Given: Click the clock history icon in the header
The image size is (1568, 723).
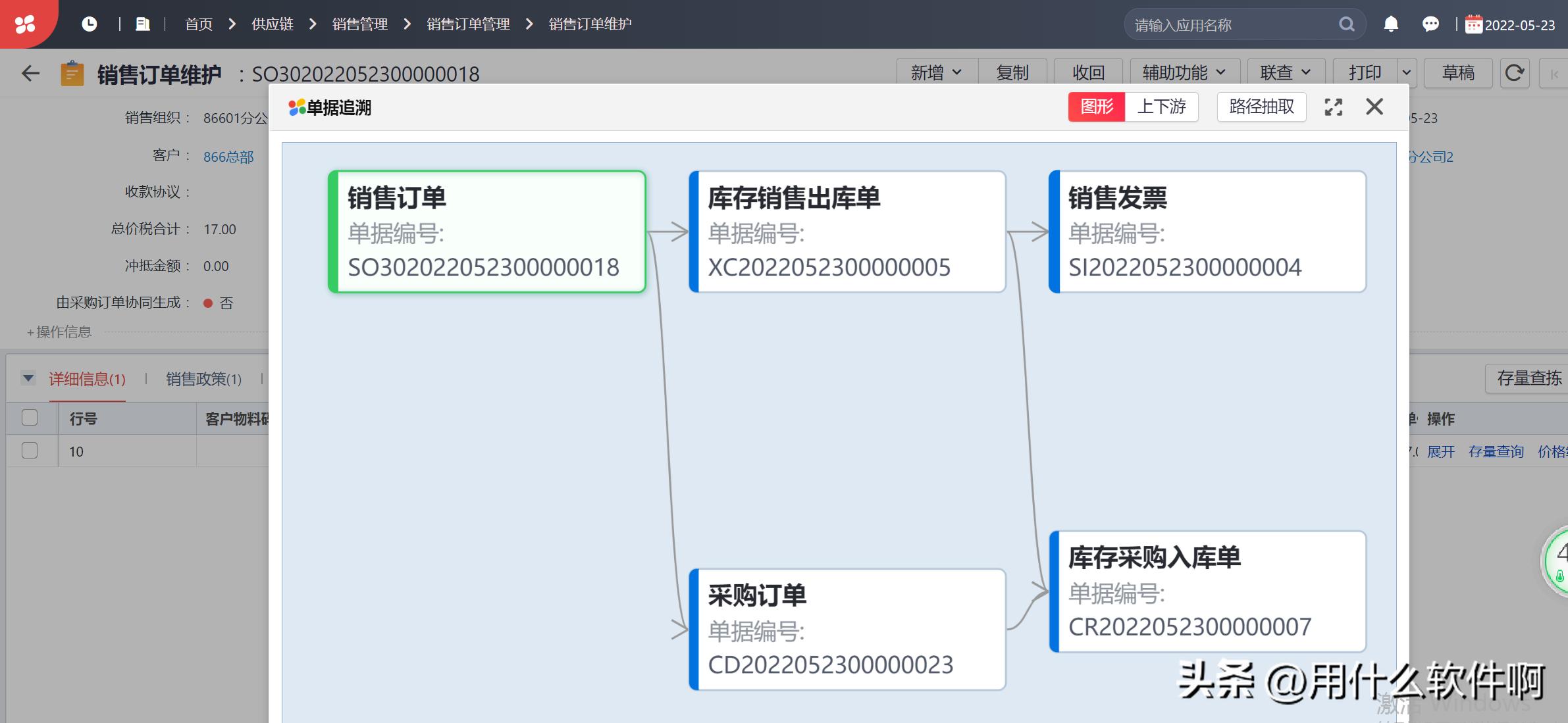Looking at the screenshot, I should point(90,23).
